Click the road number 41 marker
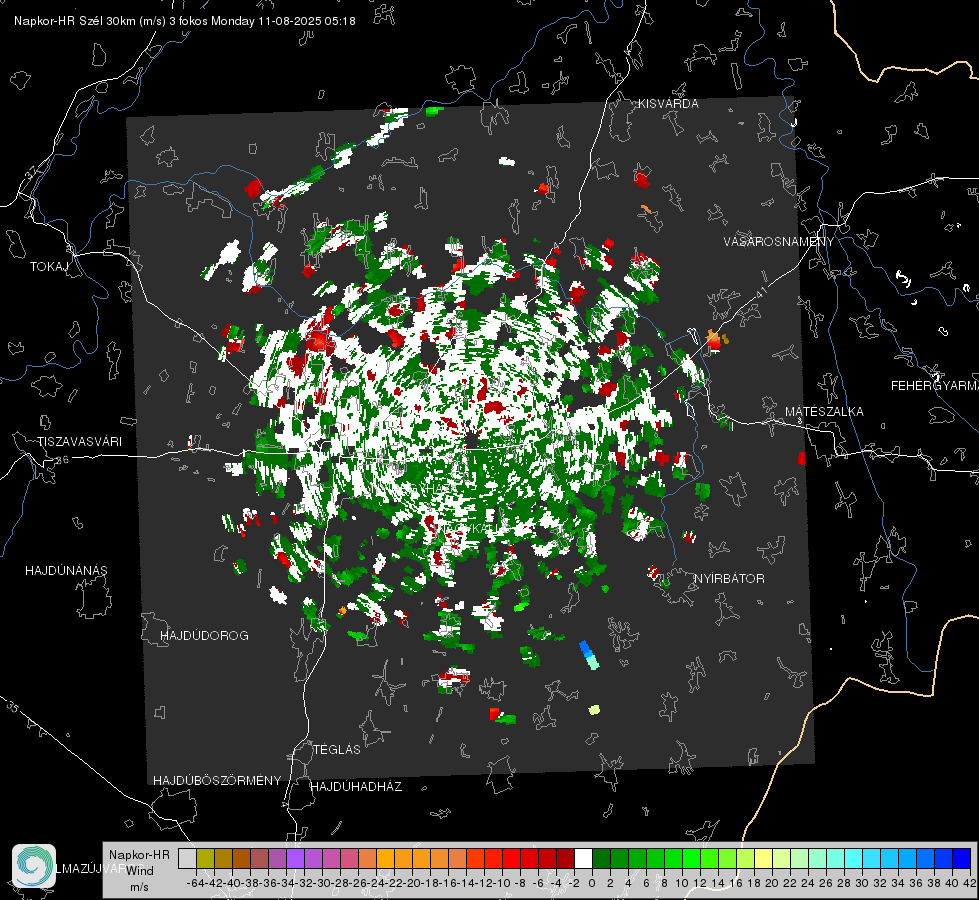 click(x=760, y=292)
